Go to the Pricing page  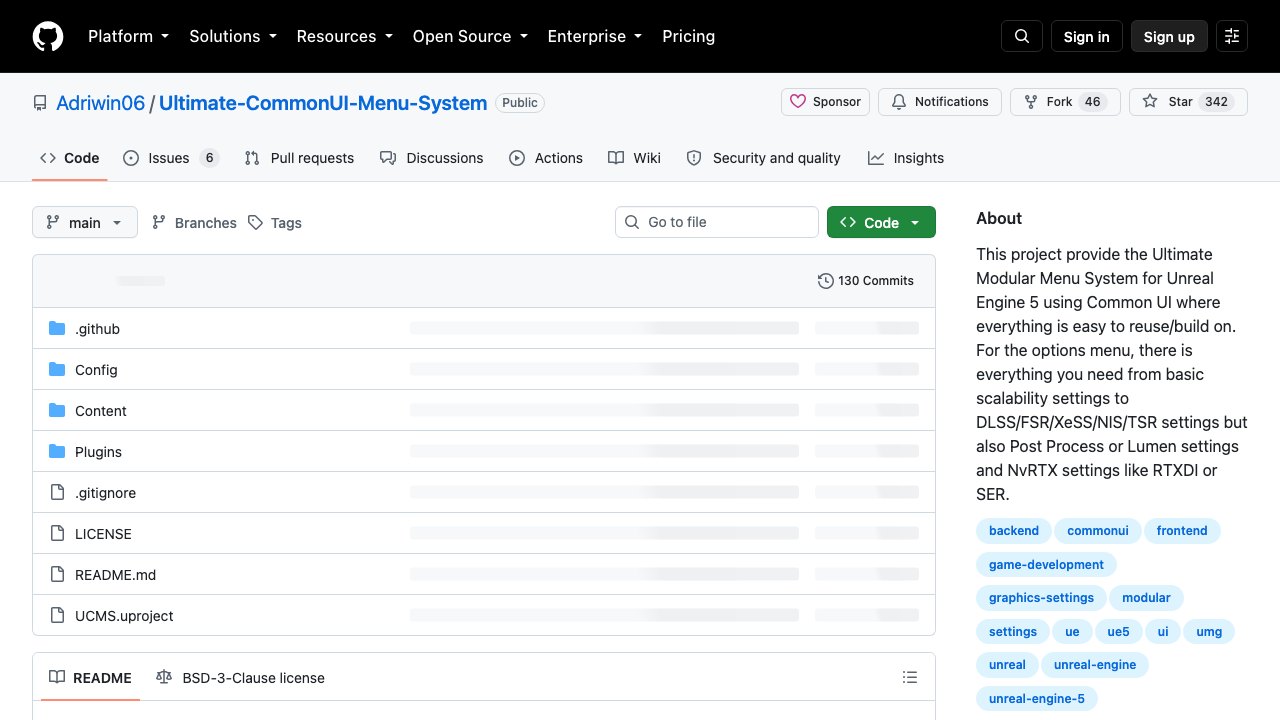coord(688,36)
